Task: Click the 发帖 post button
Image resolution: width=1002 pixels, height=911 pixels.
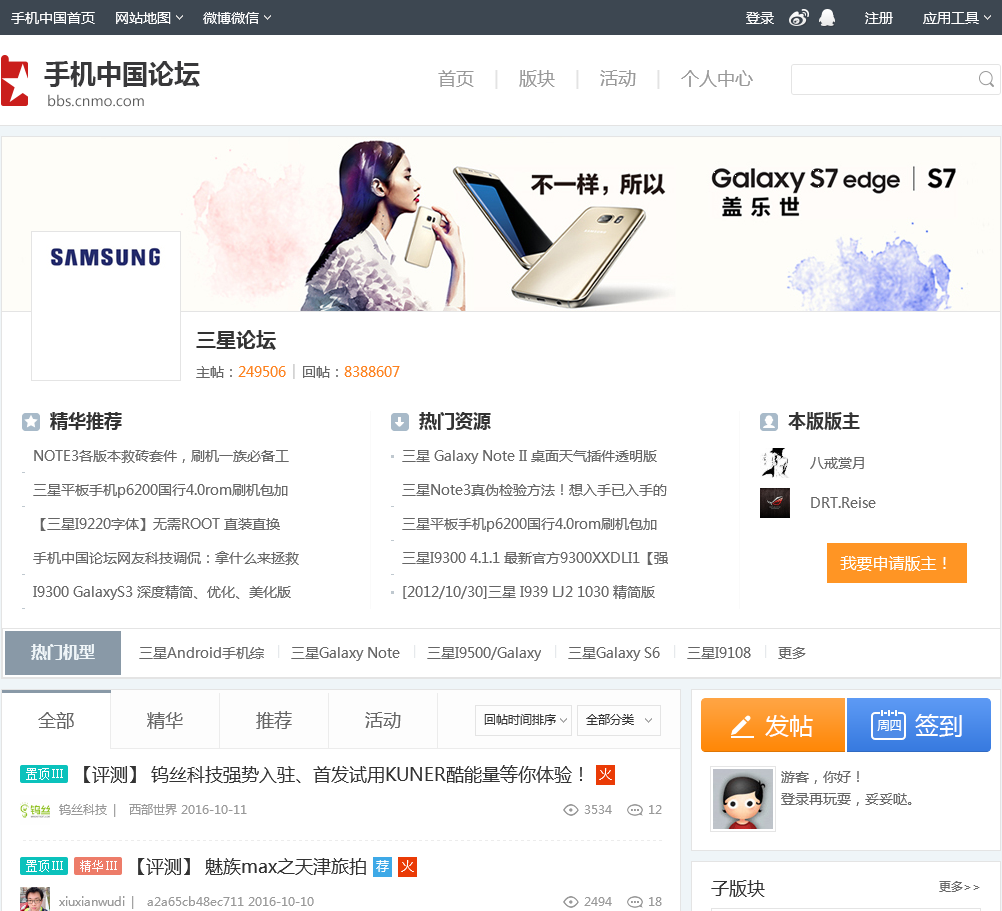Action: point(773,725)
